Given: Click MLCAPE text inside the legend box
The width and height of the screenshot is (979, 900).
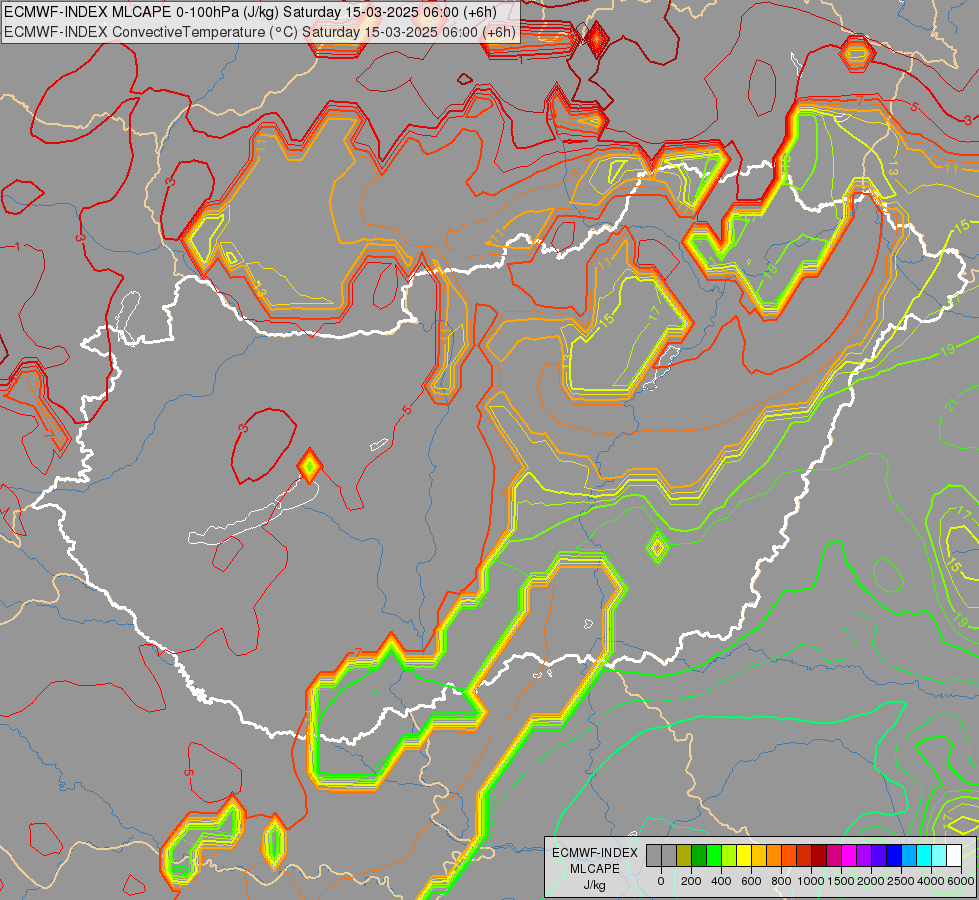Looking at the screenshot, I should 595,869.
